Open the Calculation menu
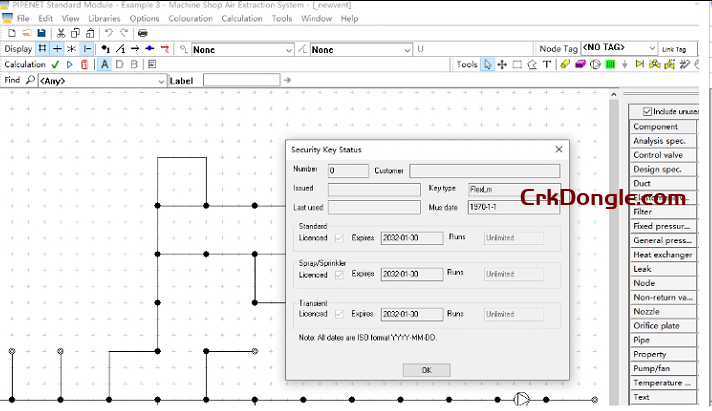The width and height of the screenshot is (712, 411). coord(242,18)
